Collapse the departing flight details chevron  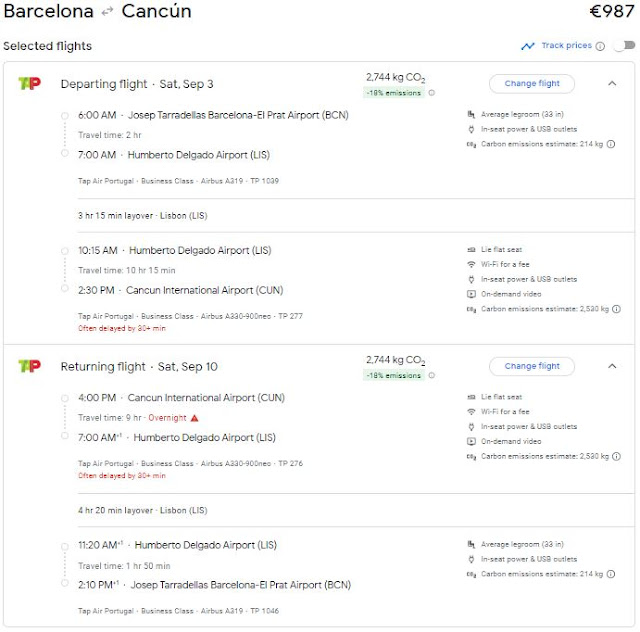[x=612, y=84]
